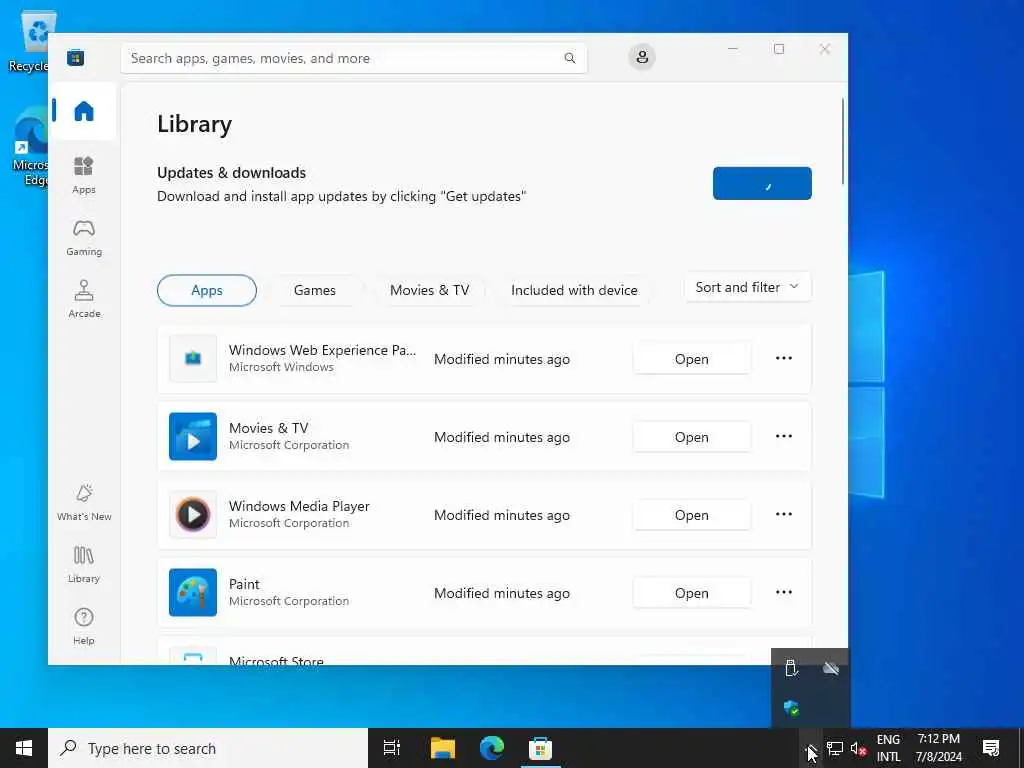
Task: Open Help in the sidebar
Action: click(x=84, y=626)
